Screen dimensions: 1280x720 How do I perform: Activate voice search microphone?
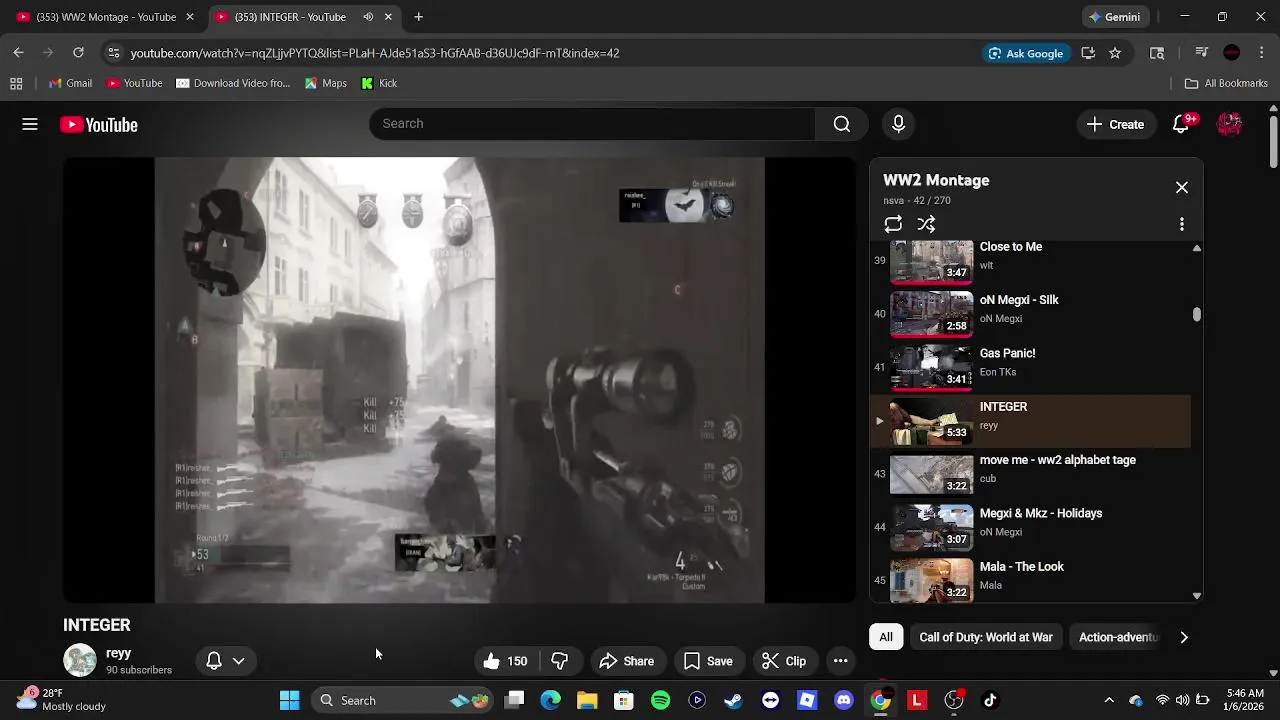(x=898, y=124)
